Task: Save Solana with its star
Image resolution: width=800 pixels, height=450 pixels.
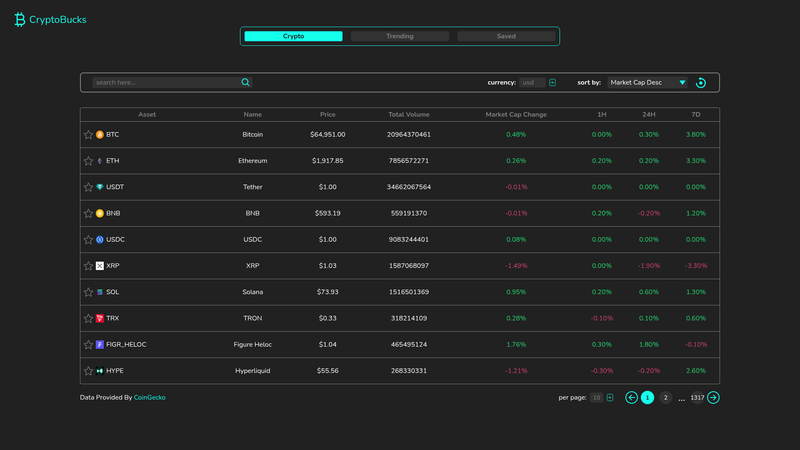Action: 88,292
